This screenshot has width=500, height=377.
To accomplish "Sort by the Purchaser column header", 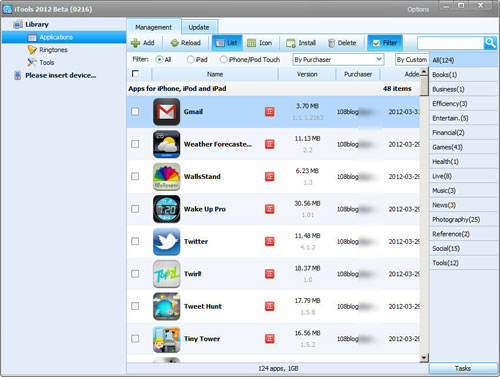I will 358,74.
